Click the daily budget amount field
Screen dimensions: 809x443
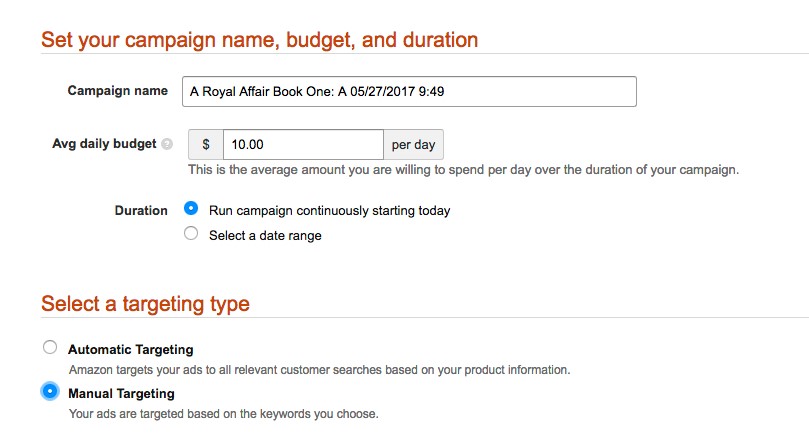pyautogui.click(x=303, y=144)
